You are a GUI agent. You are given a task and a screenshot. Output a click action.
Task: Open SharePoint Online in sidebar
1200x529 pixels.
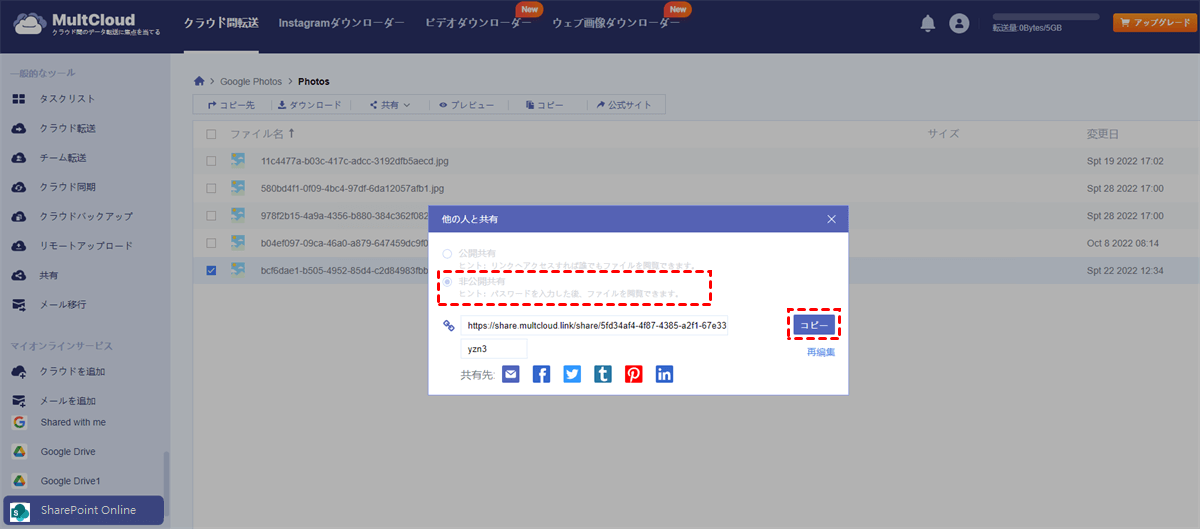point(82,510)
